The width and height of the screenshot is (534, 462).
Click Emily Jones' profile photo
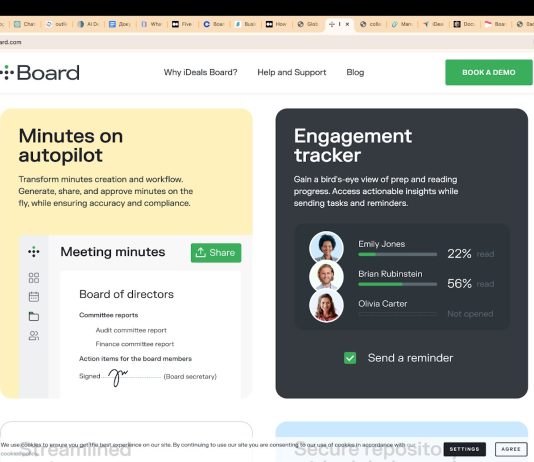pyautogui.click(x=326, y=247)
